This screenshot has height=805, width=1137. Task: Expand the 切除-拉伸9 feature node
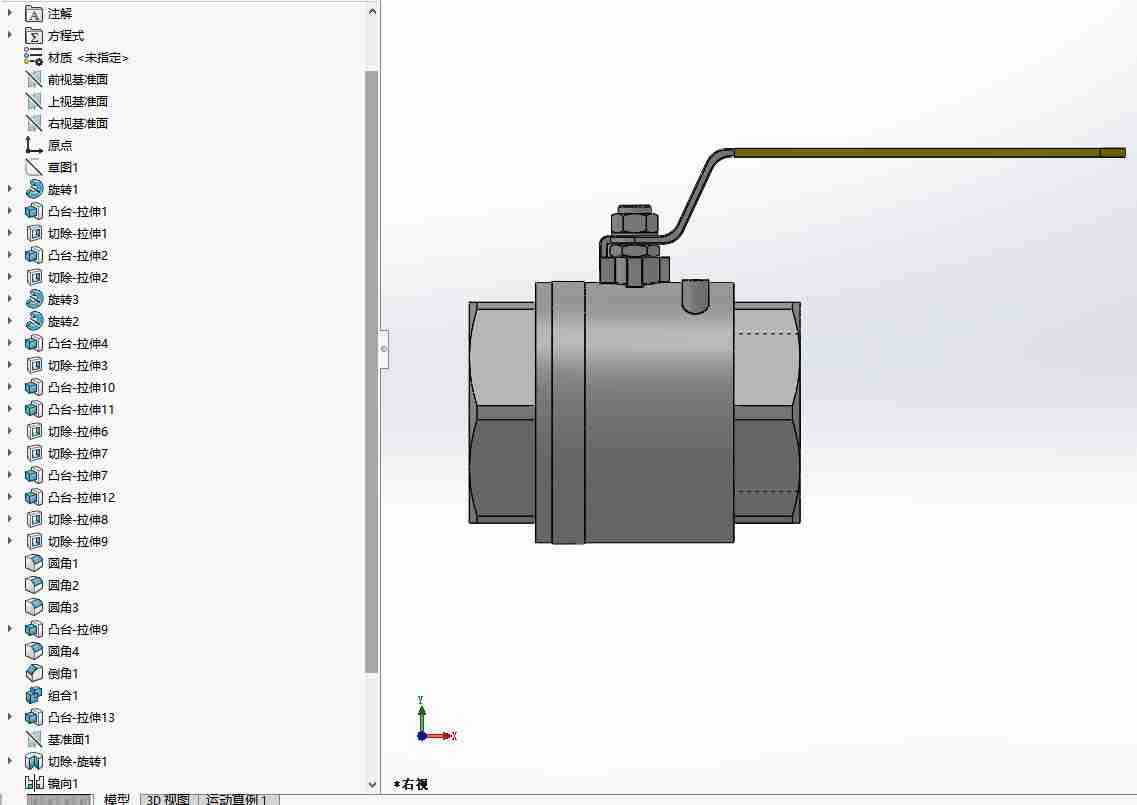click(x=9, y=540)
